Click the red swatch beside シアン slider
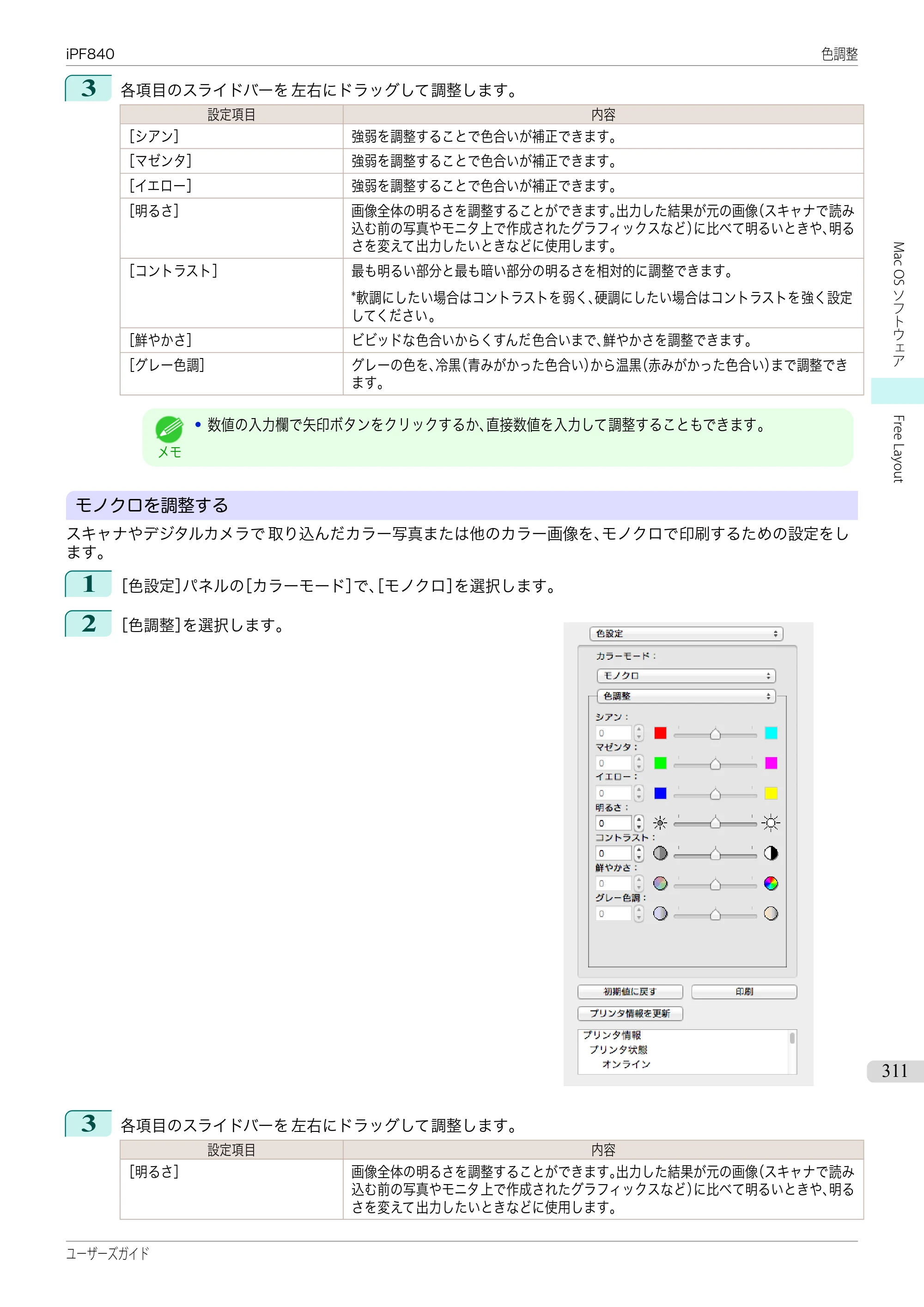Screen dimensions: 924x1307 (x=660, y=733)
